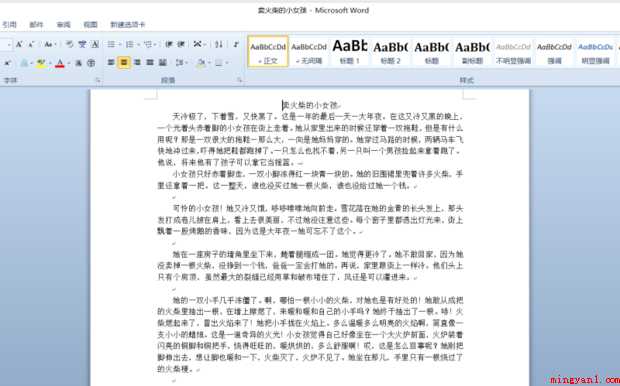
Task: Justify the paragraph text
Action: tap(149, 62)
